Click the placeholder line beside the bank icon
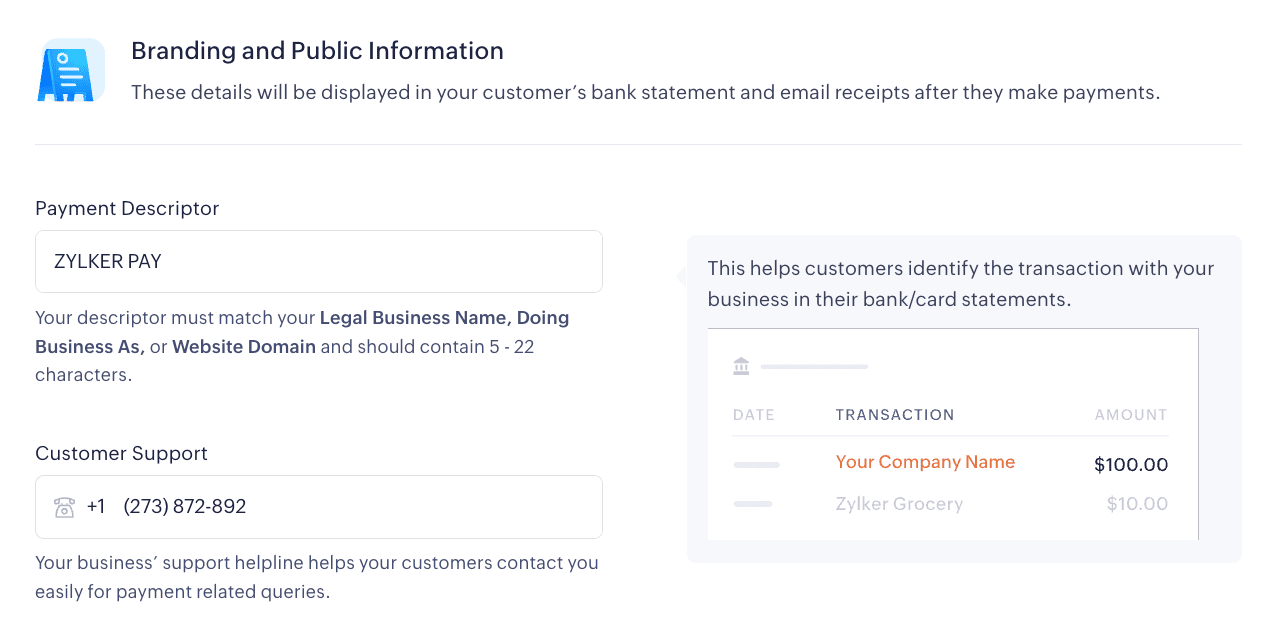Image resolution: width=1274 pixels, height=644 pixels. coord(814,367)
